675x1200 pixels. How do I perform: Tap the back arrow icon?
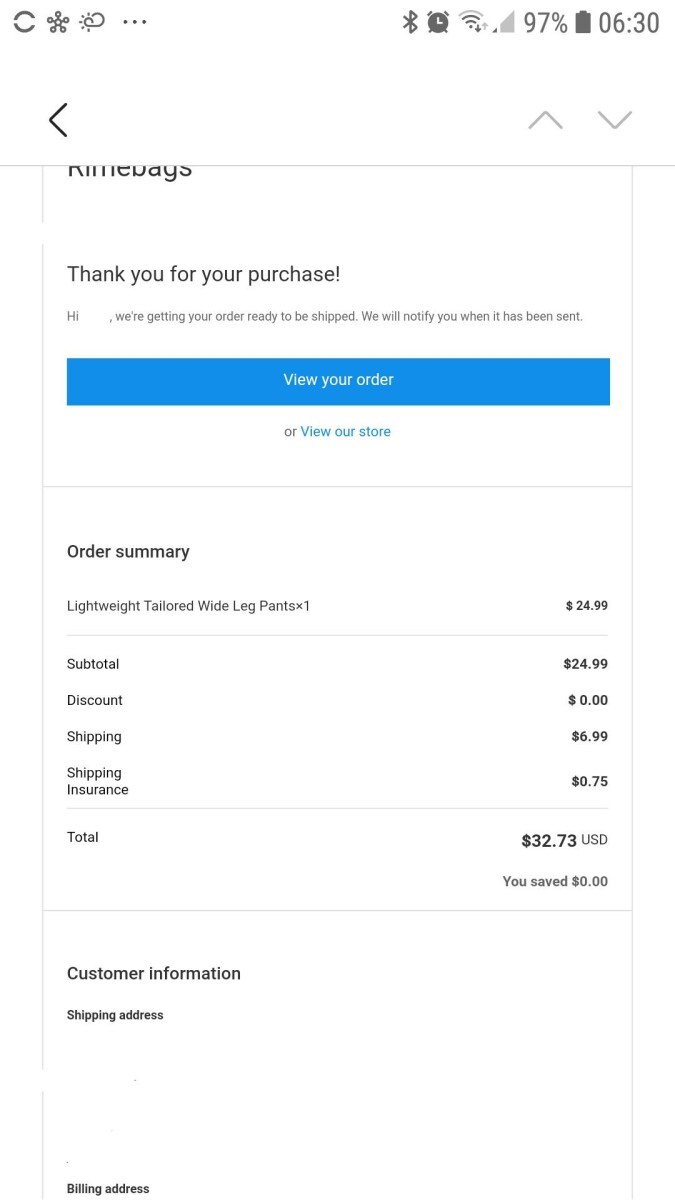point(58,120)
